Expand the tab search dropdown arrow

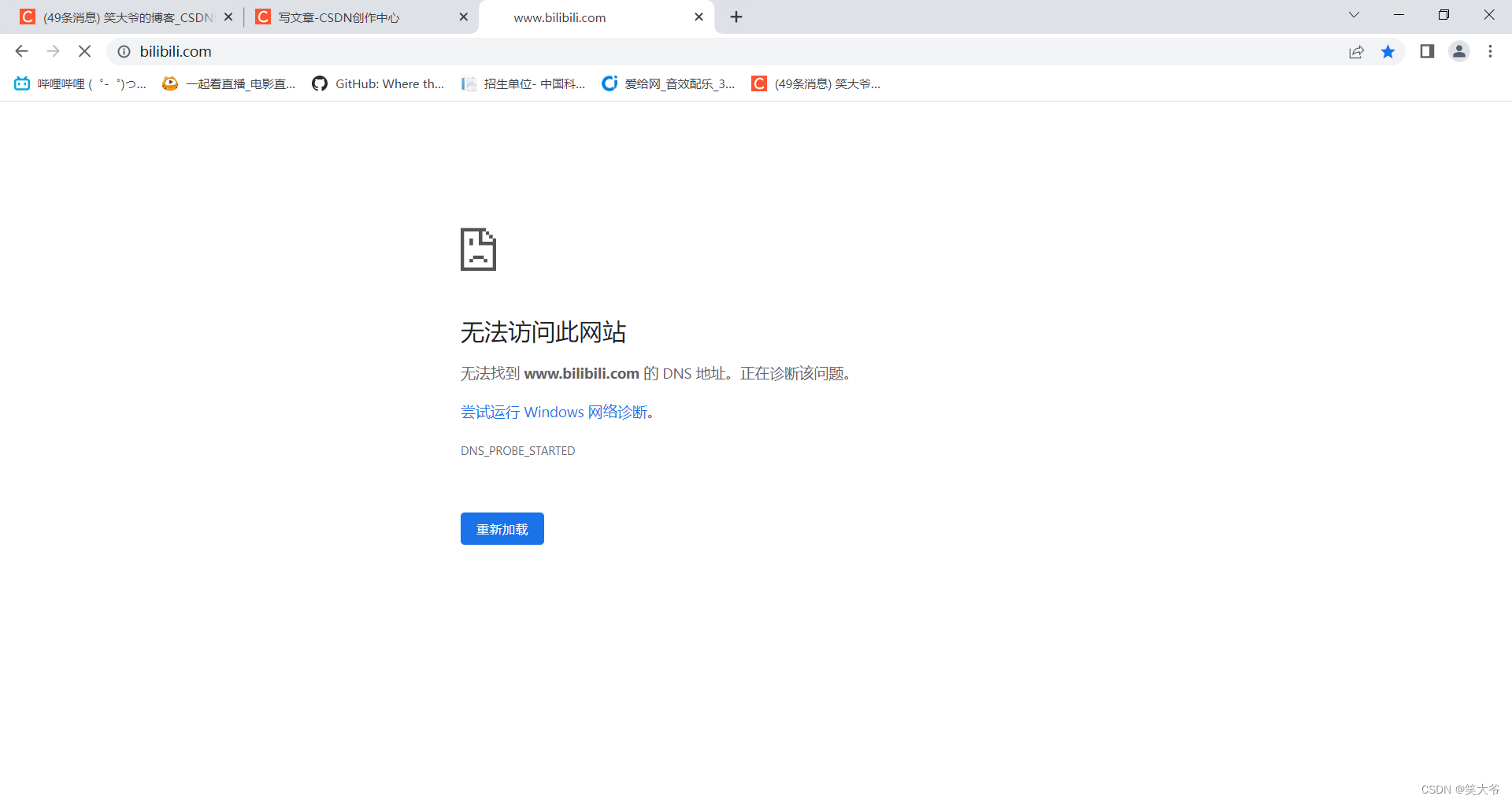coord(1354,15)
